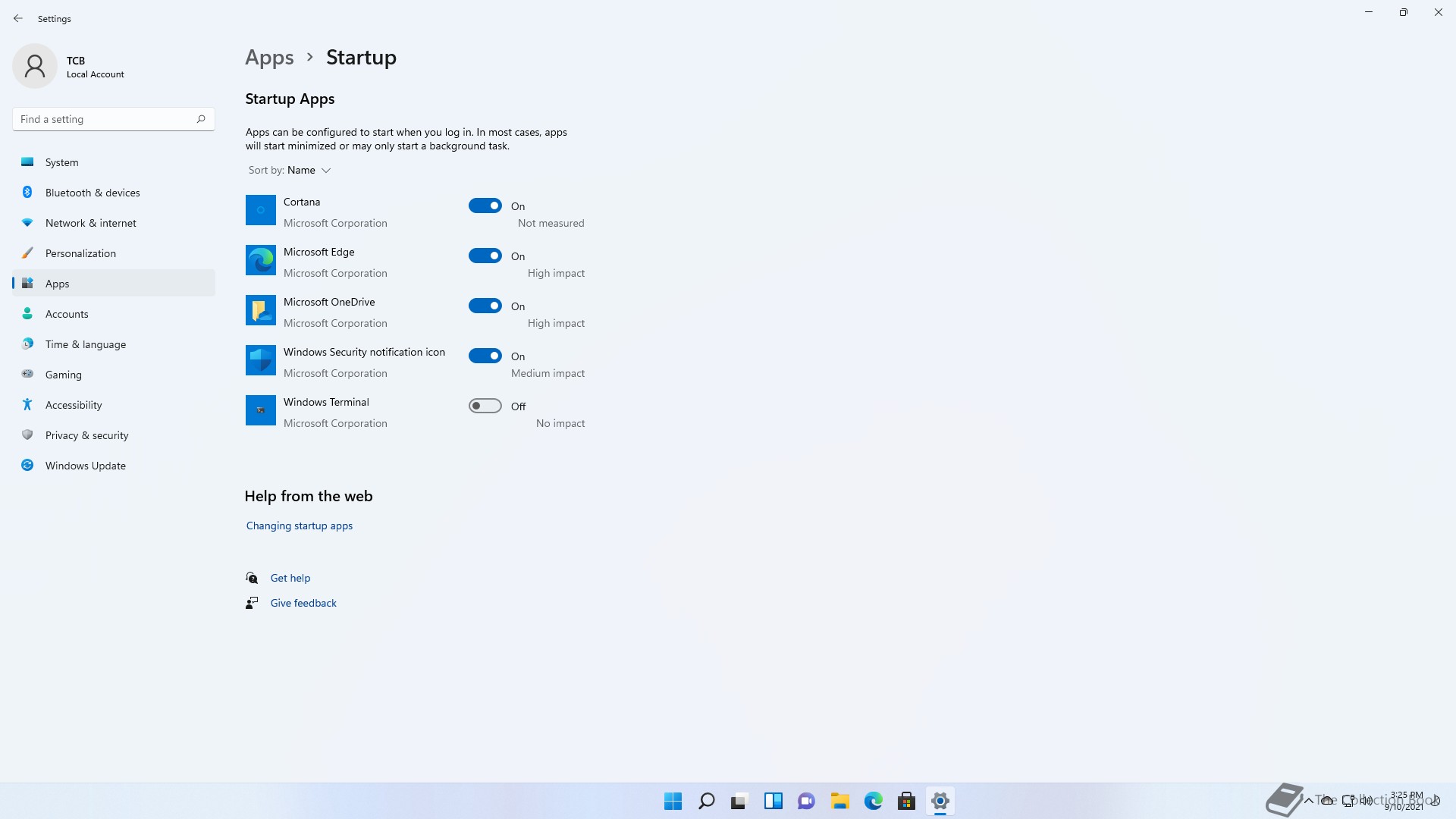
Task: Click the Personalization brush icon
Action: [x=27, y=253]
